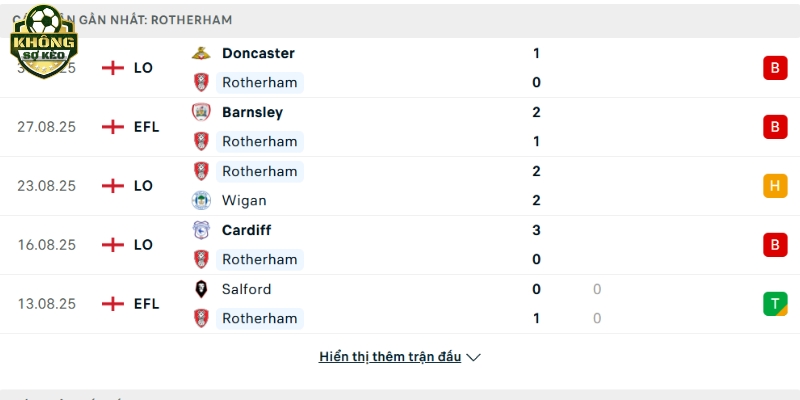Click the yellow H draw result badge

(x=775, y=186)
